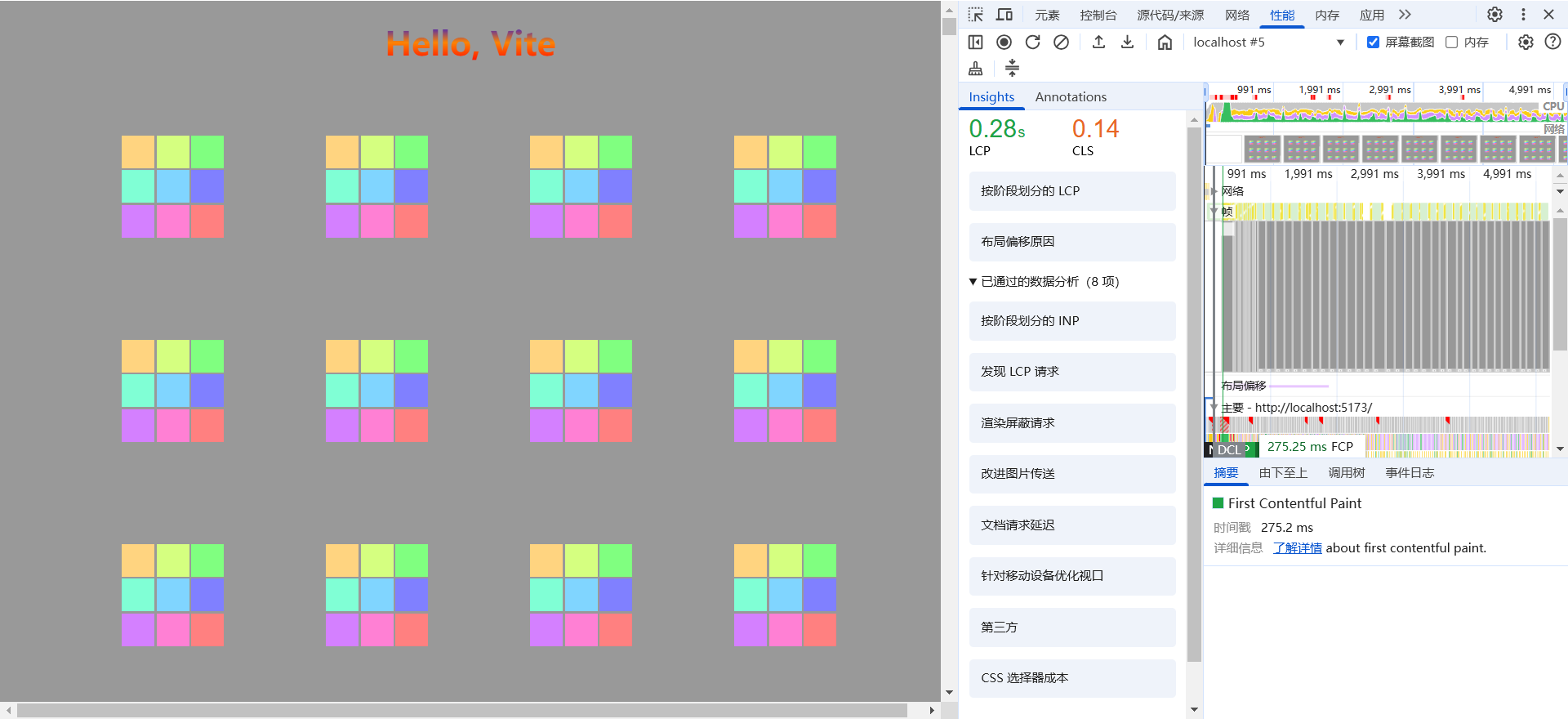Image resolution: width=1568 pixels, height=719 pixels.
Task: Open the 内存 tab in DevTools
Action: (x=1327, y=15)
